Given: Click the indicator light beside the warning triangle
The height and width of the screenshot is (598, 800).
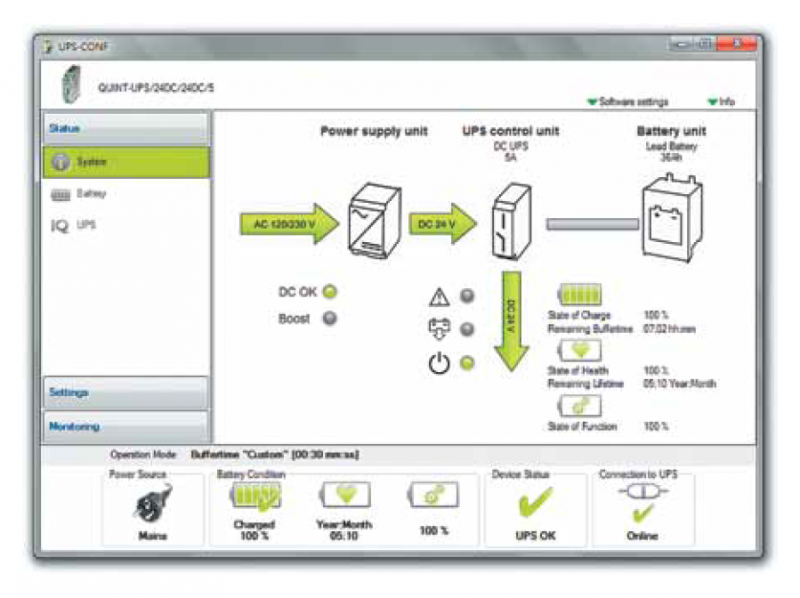Looking at the screenshot, I should (x=467, y=296).
